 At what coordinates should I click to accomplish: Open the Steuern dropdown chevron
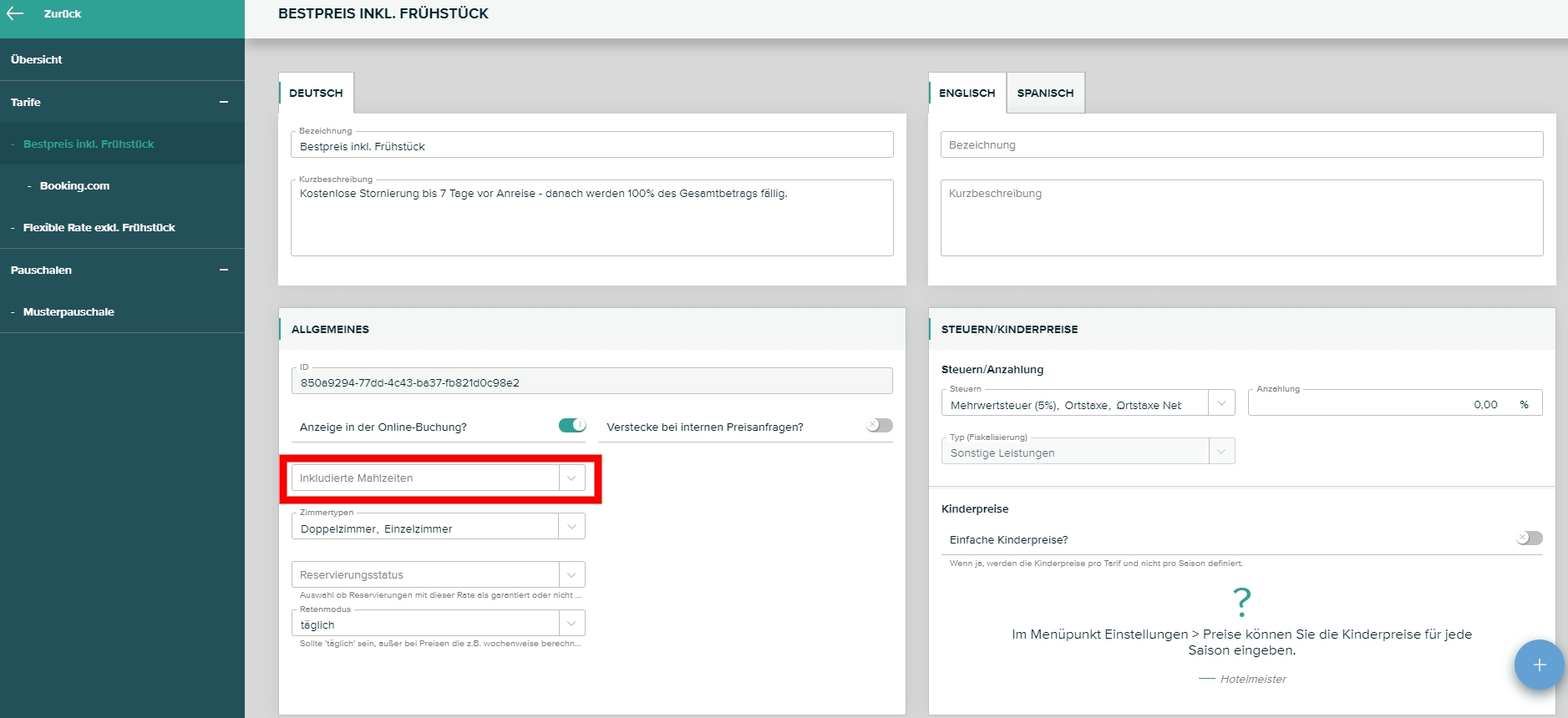1221,403
